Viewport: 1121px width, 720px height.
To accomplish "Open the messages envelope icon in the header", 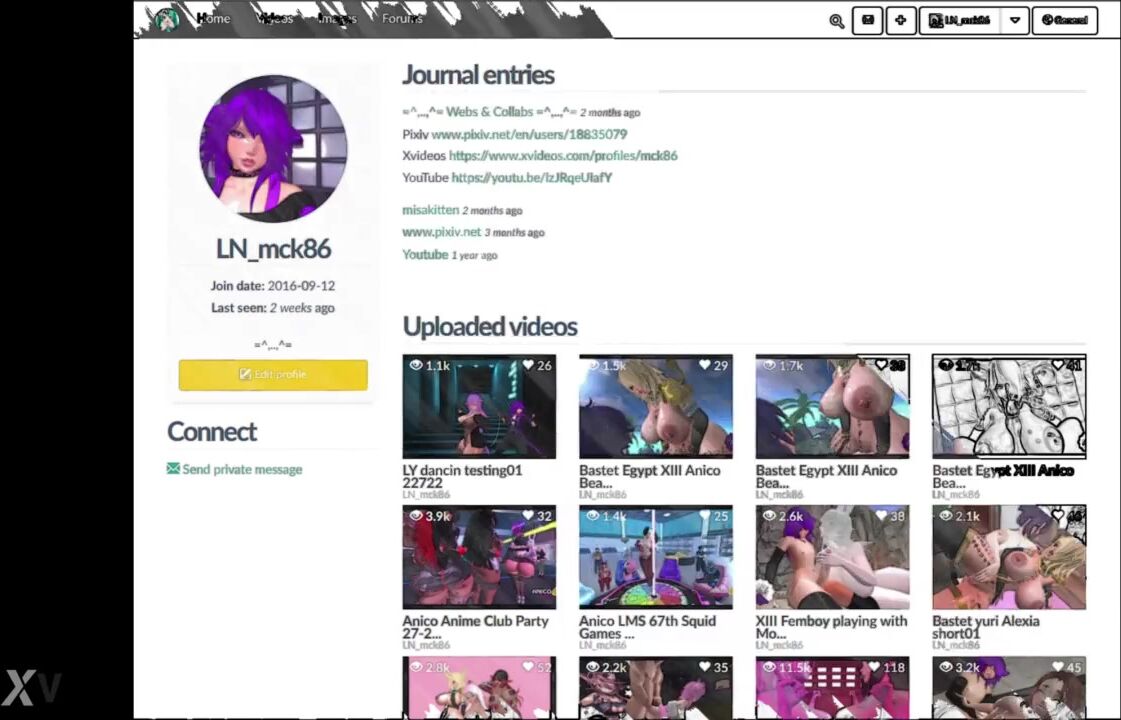I will pos(867,20).
